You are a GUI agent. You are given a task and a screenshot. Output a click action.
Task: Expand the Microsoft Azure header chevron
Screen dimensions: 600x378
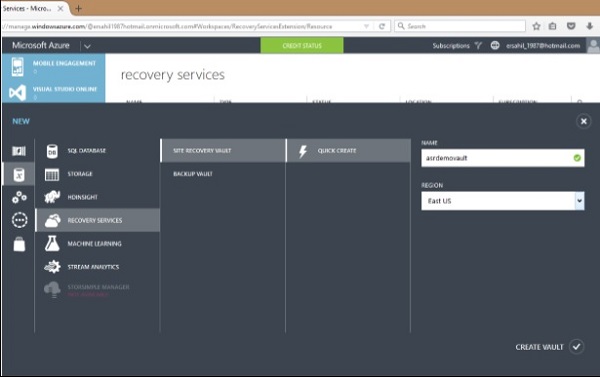[87, 46]
